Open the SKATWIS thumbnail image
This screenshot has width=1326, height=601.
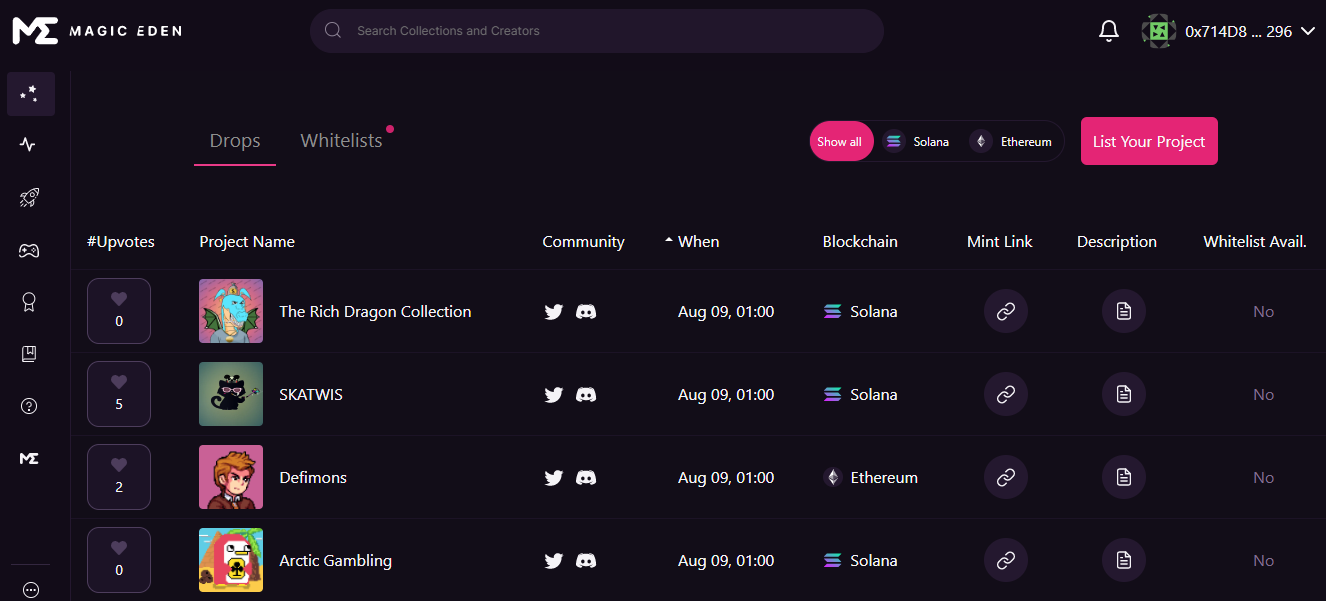click(x=231, y=394)
